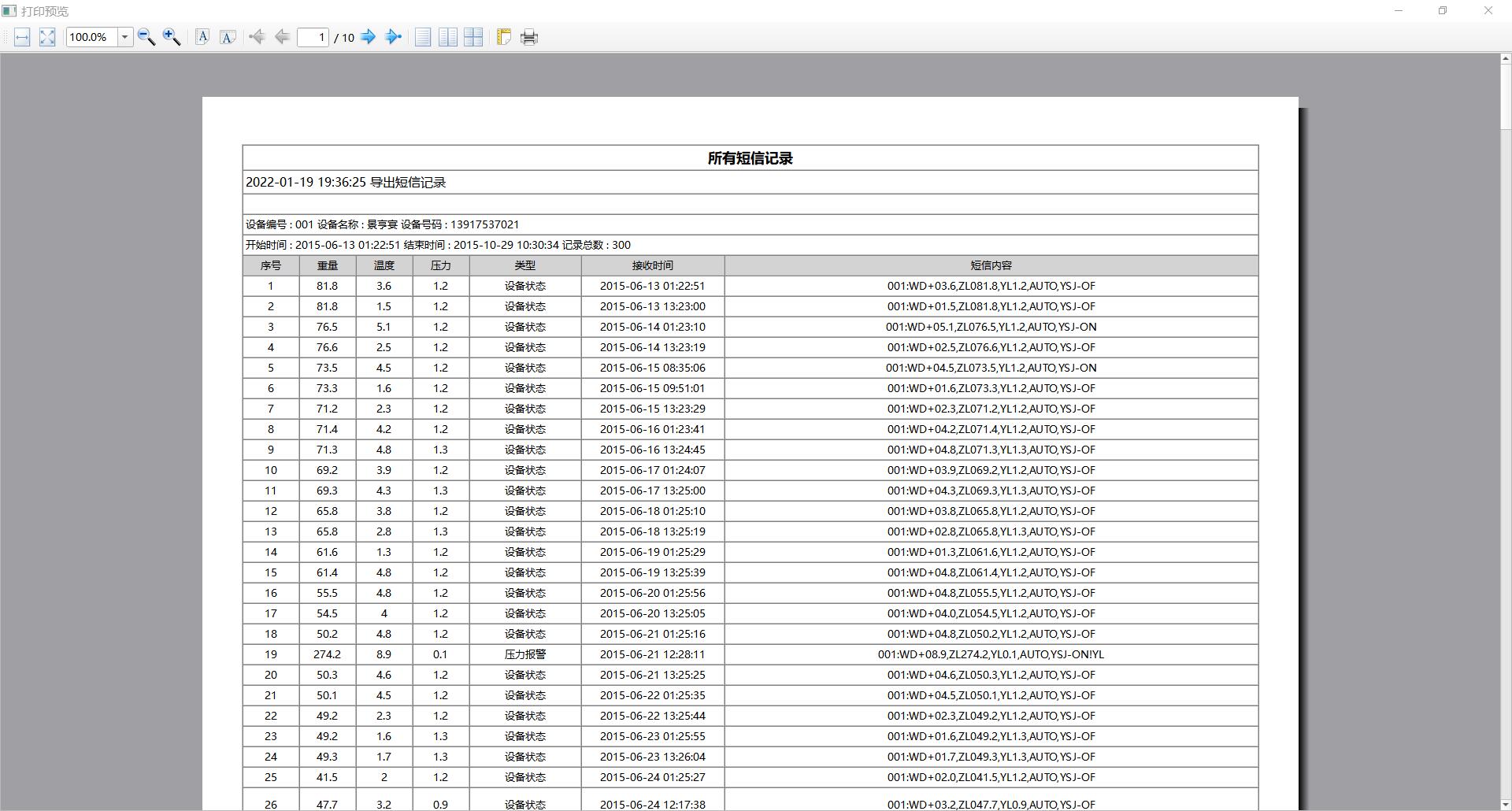
Task: Show overview of all pages
Action: [x=473, y=37]
